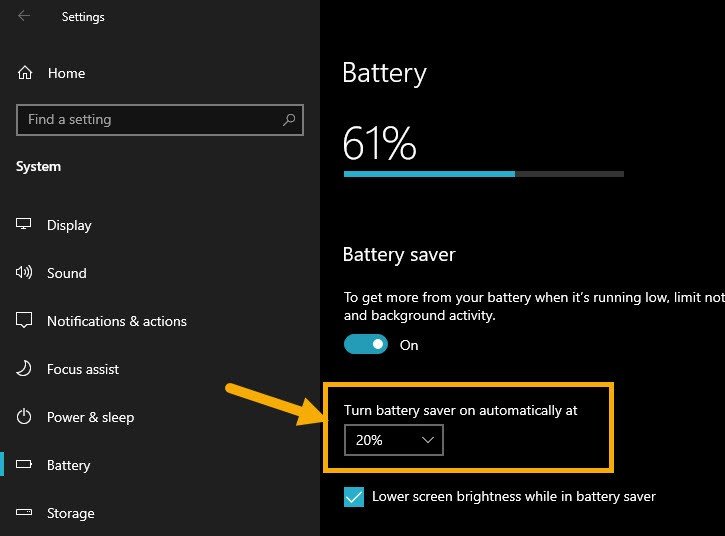Open the 20% battery saver dropdown
725x536 pixels.
pyautogui.click(x=393, y=440)
